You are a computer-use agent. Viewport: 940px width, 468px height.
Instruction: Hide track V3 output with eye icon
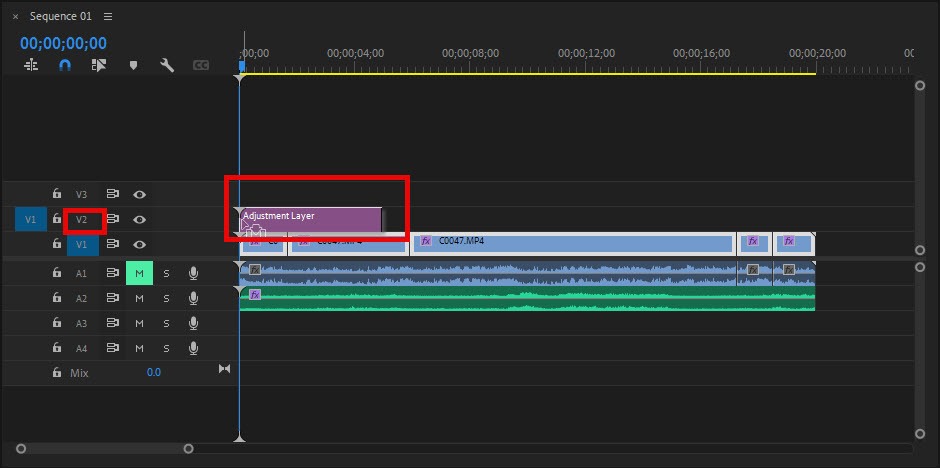click(140, 194)
